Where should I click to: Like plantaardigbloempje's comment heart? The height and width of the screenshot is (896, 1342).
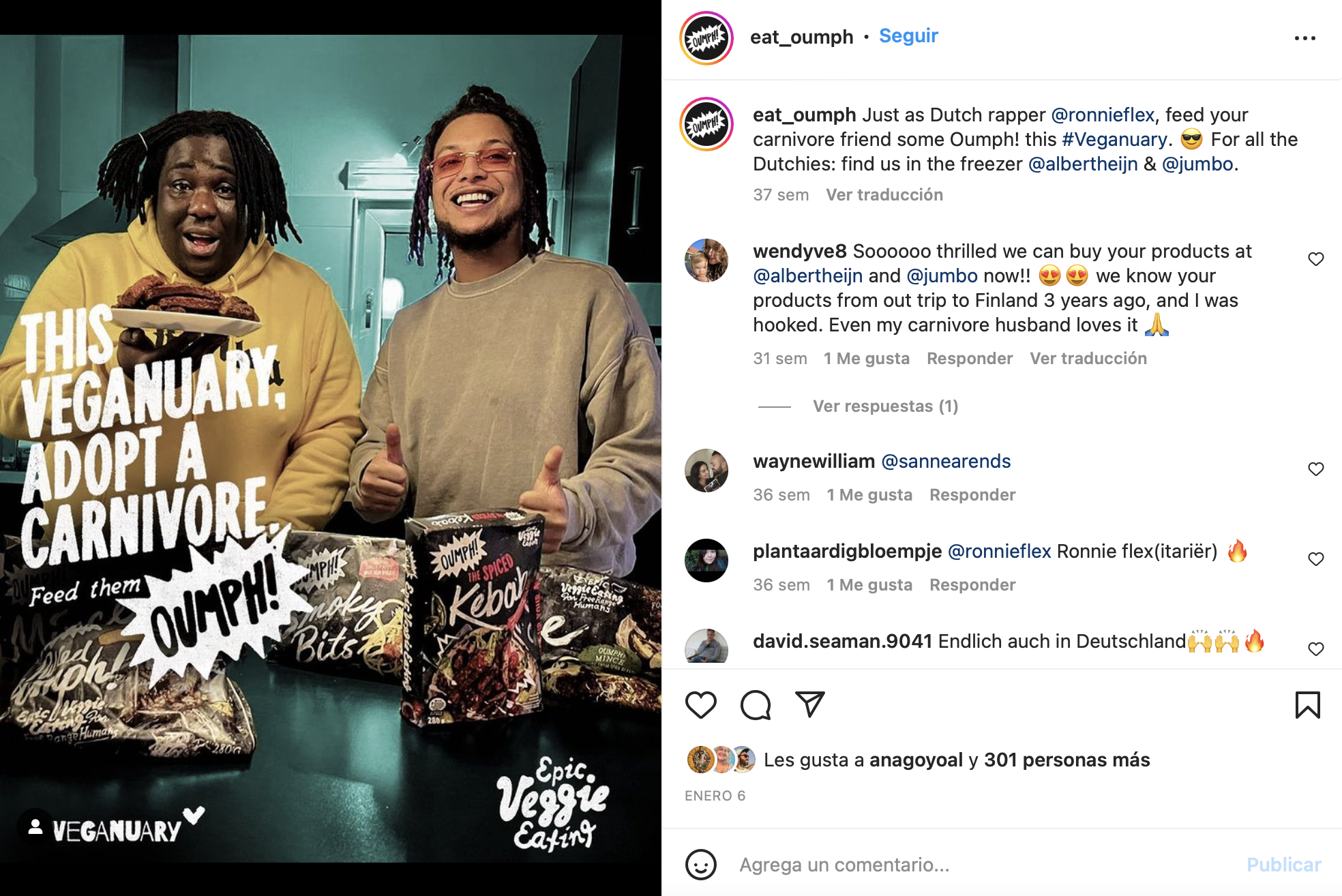coord(1316,559)
